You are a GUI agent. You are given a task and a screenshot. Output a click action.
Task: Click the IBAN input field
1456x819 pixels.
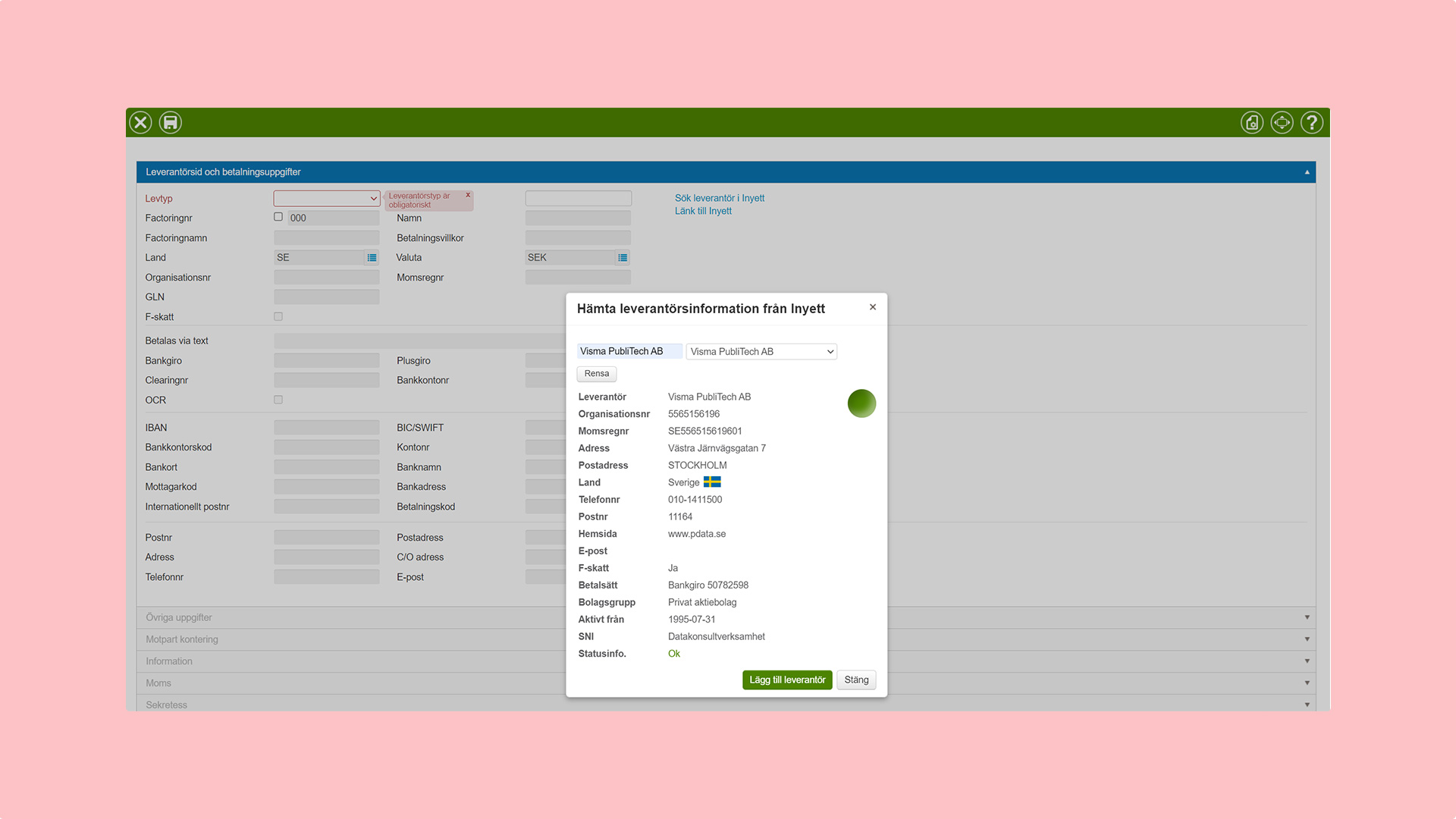pos(327,428)
